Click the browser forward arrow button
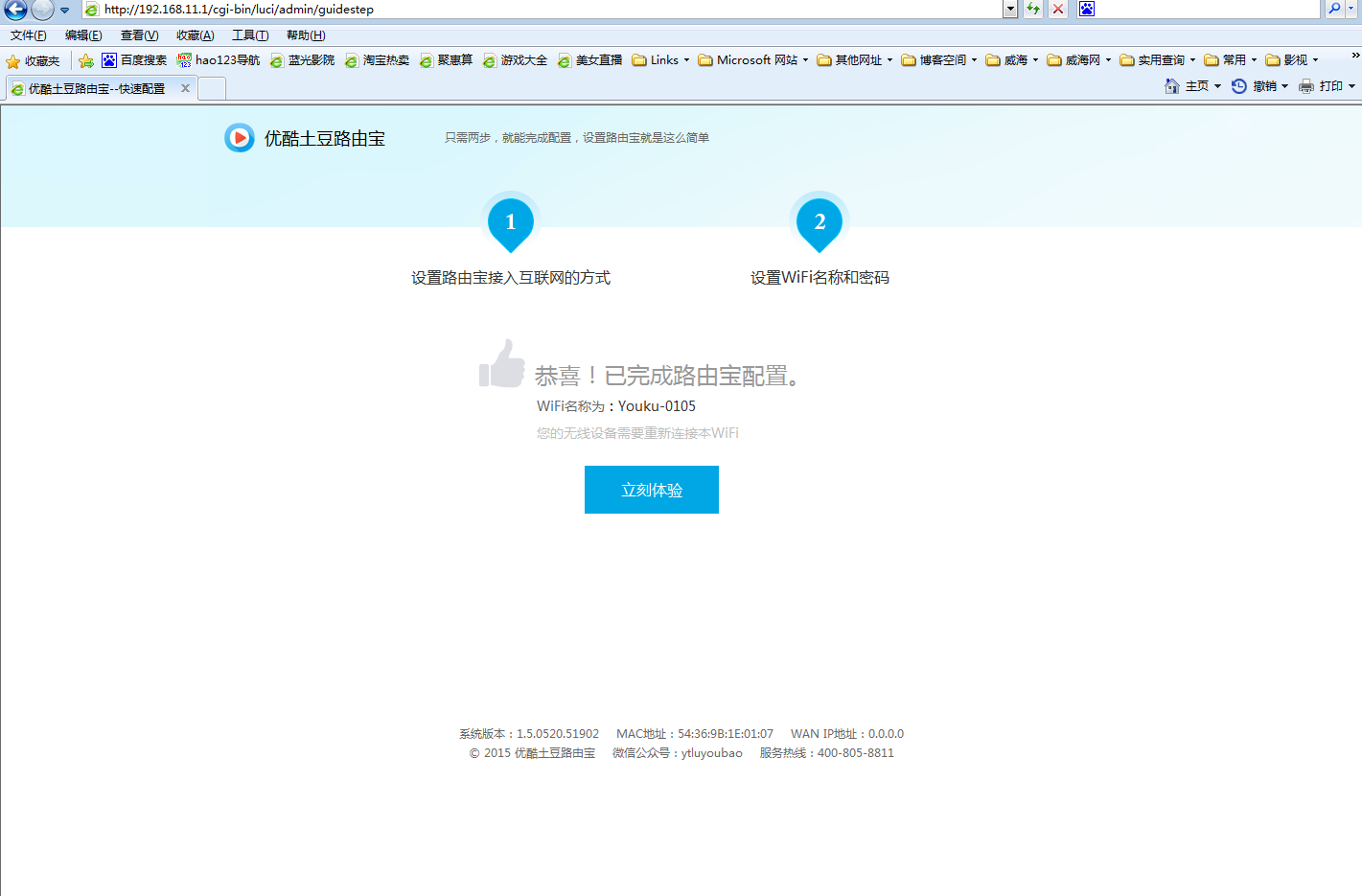1362x896 pixels. pyautogui.click(x=42, y=10)
